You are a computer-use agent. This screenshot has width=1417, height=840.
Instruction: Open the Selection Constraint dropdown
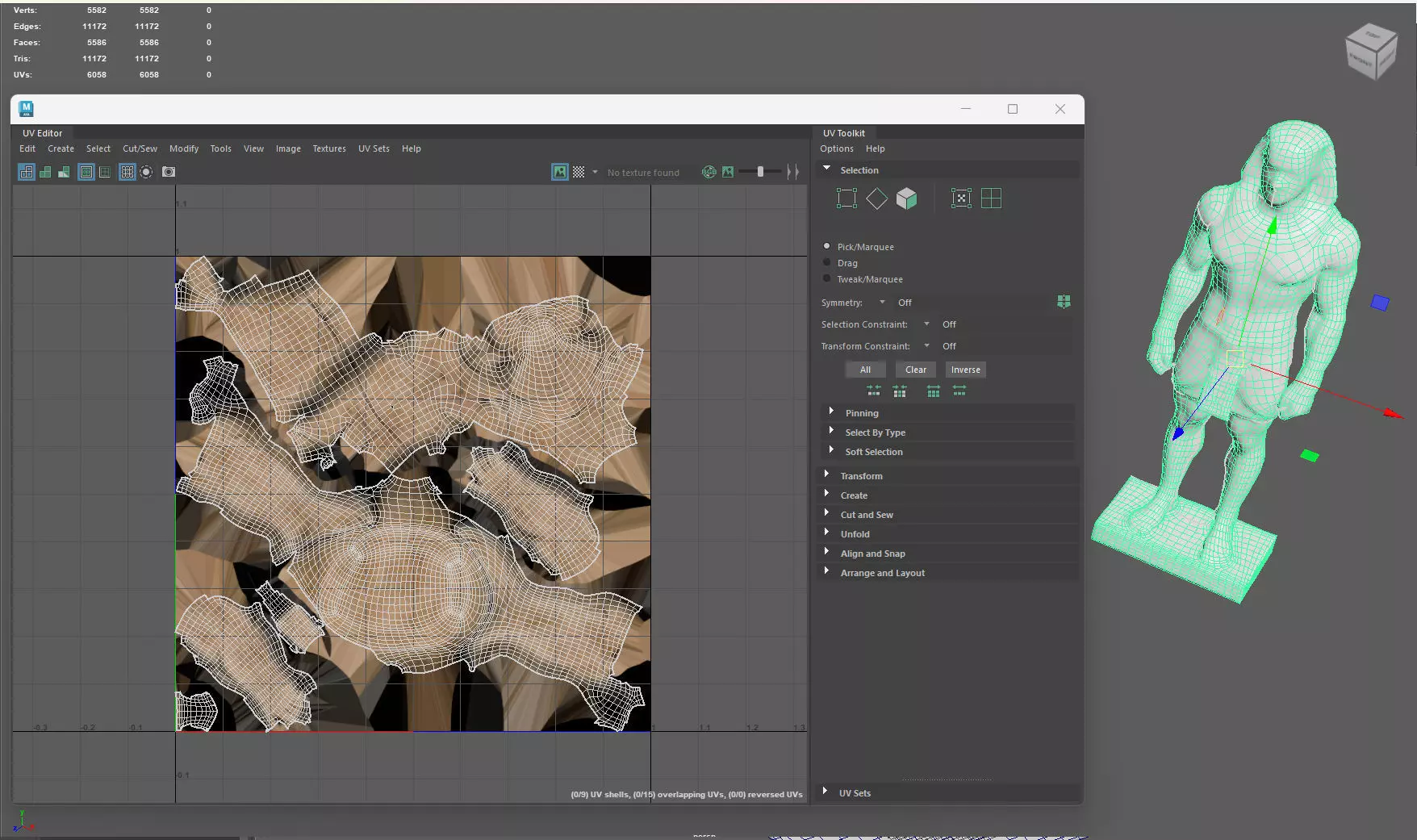point(926,324)
